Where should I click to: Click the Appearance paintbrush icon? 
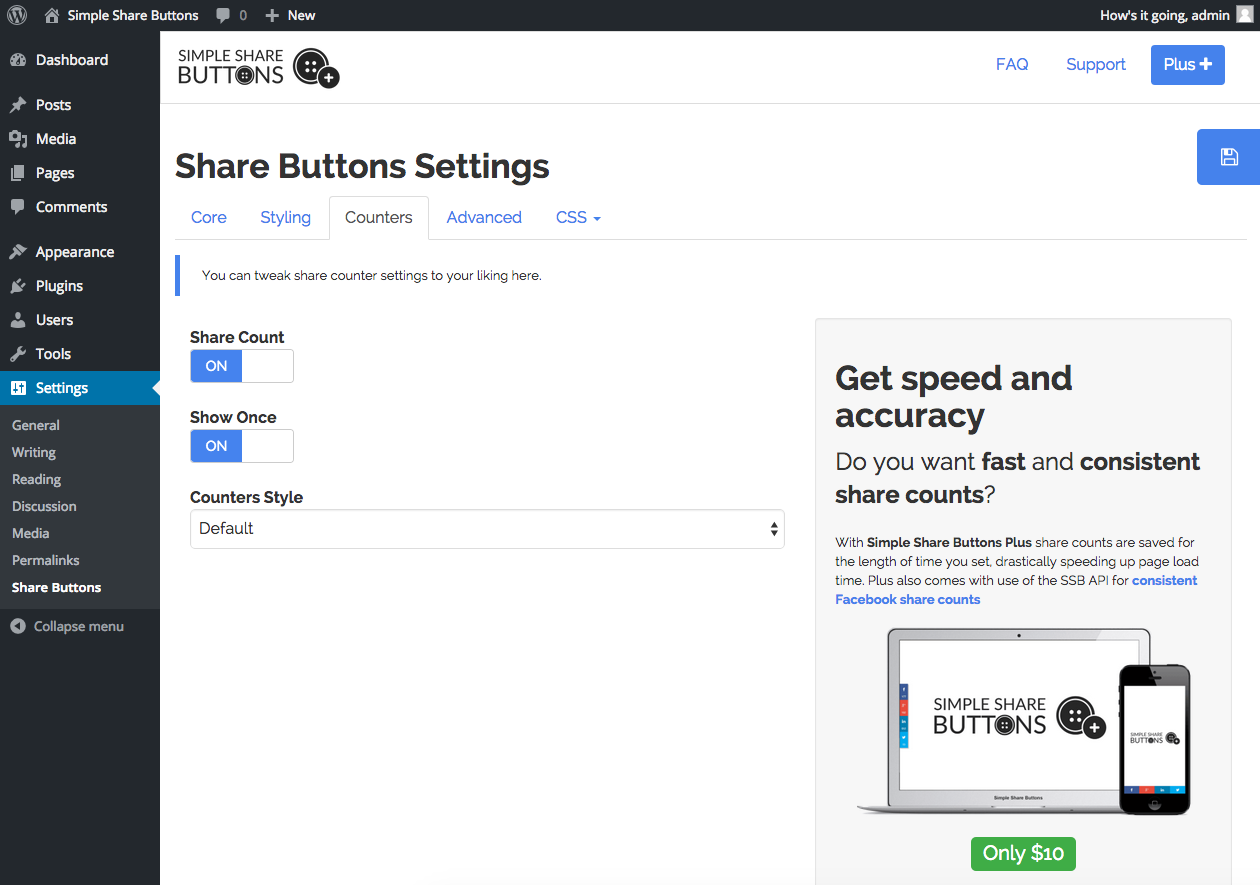tap(18, 252)
